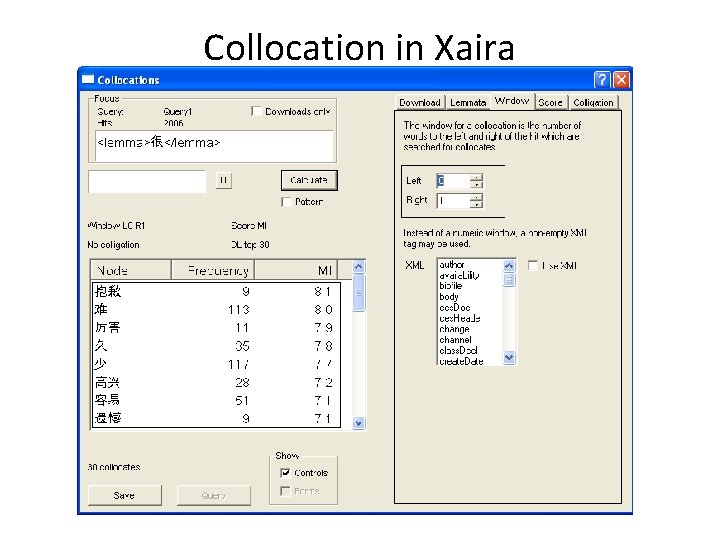Image resolution: width=720 pixels, height=540 pixels.
Task: Select collocate row 遗憾
Action: coord(216,418)
